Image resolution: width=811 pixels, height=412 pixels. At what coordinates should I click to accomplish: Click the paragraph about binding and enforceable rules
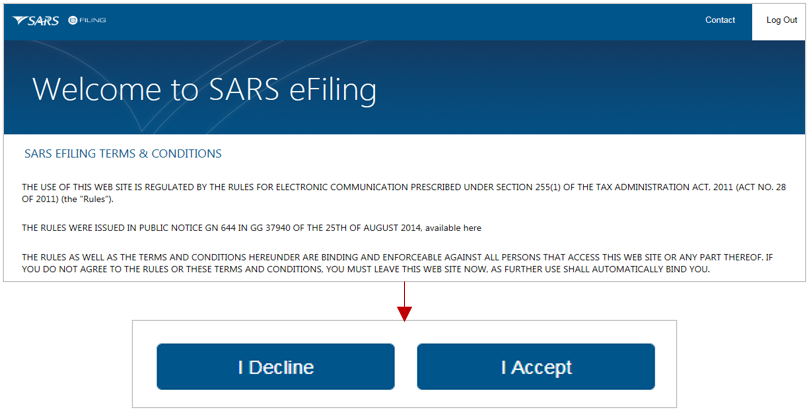point(397,263)
